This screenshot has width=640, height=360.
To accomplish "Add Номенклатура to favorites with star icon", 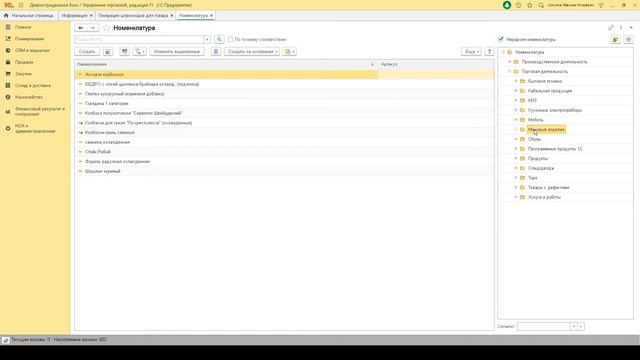I will pos(107,28).
